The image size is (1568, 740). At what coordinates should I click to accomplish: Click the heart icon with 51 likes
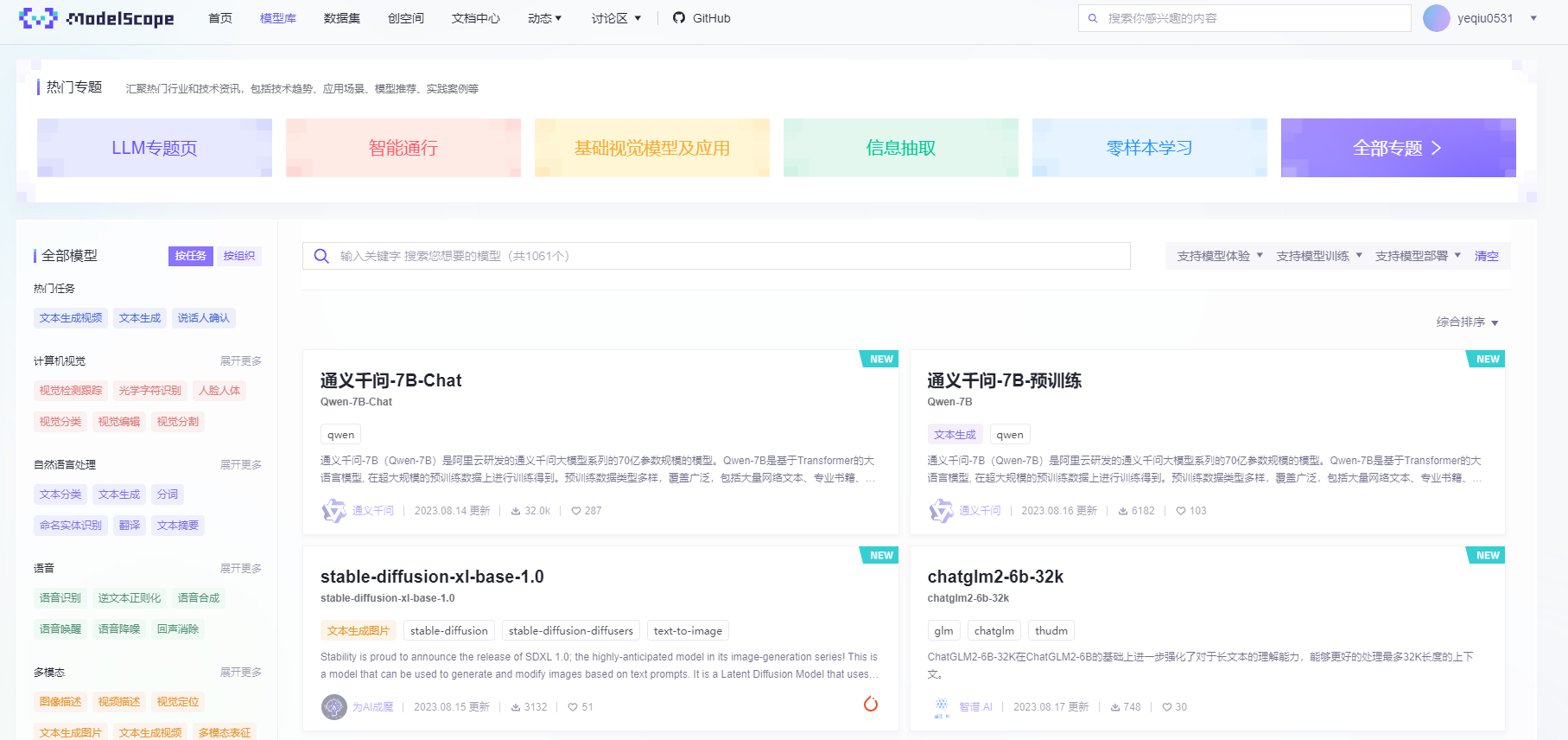pyautogui.click(x=573, y=707)
